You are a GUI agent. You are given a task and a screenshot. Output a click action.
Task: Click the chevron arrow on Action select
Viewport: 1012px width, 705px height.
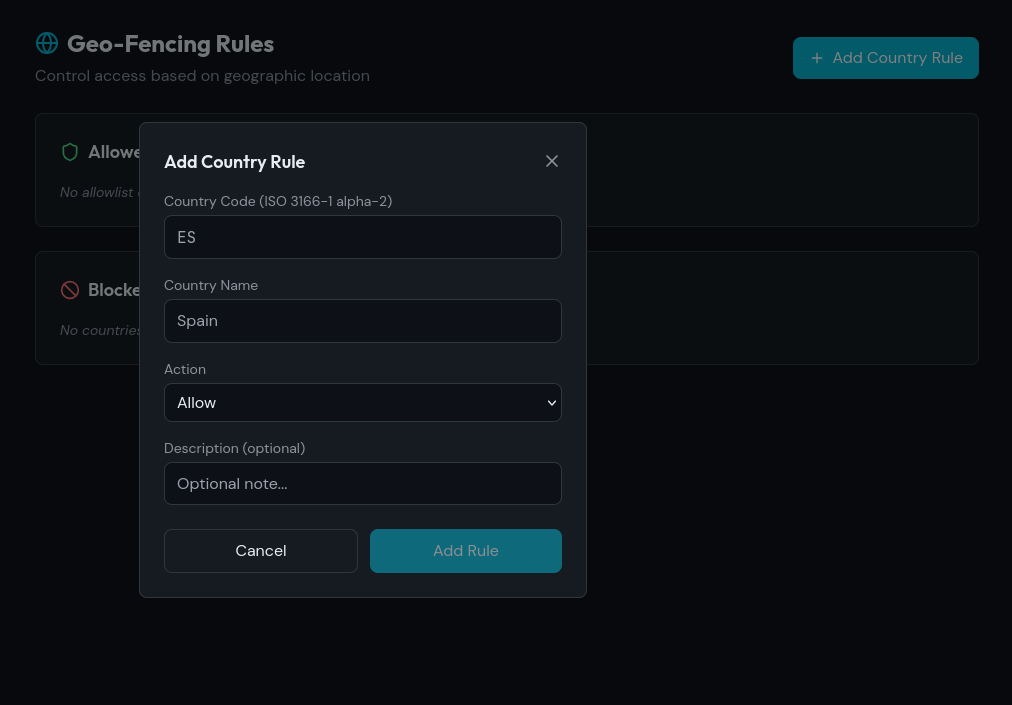551,403
